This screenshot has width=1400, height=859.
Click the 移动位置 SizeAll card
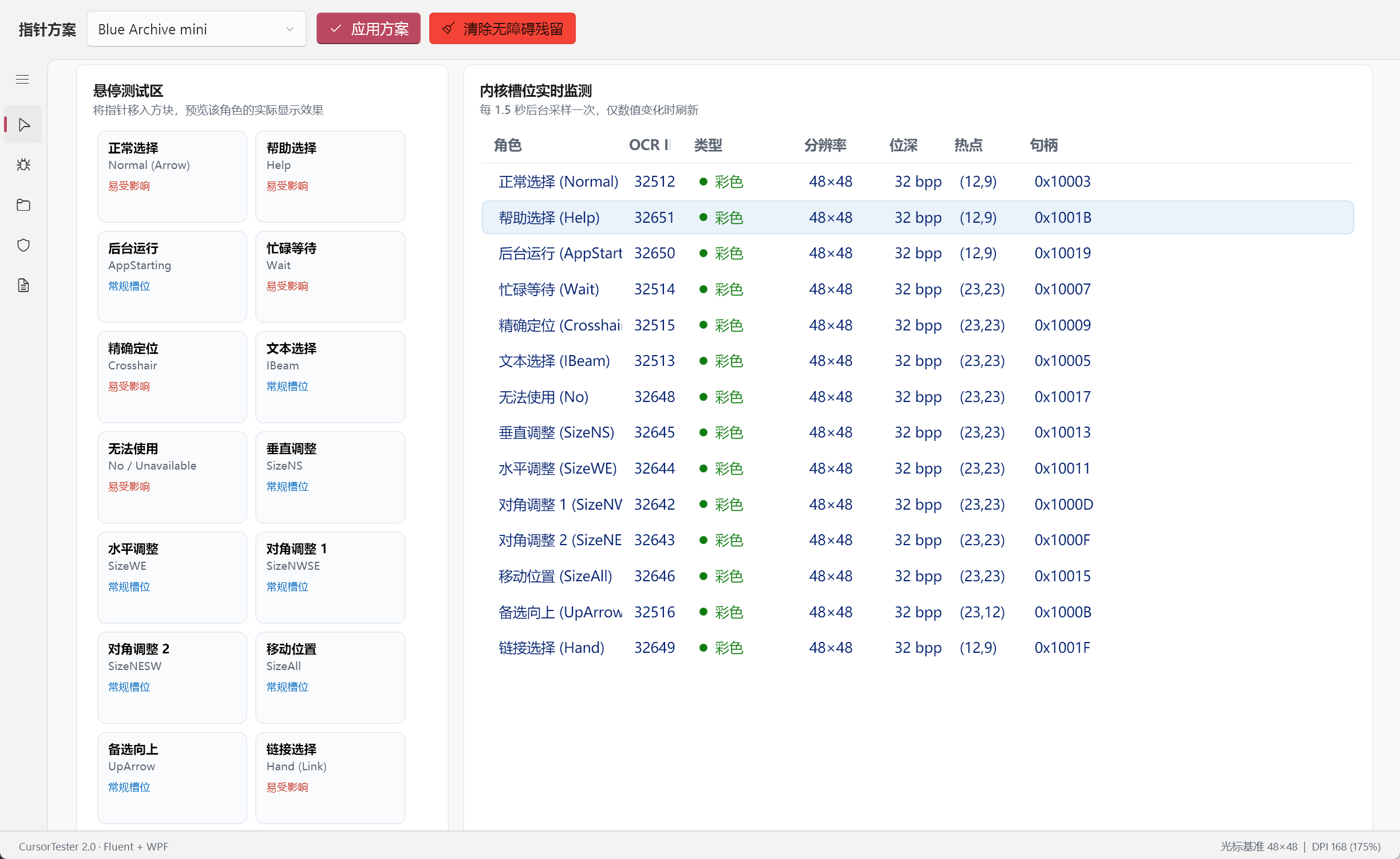click(330, 677)
